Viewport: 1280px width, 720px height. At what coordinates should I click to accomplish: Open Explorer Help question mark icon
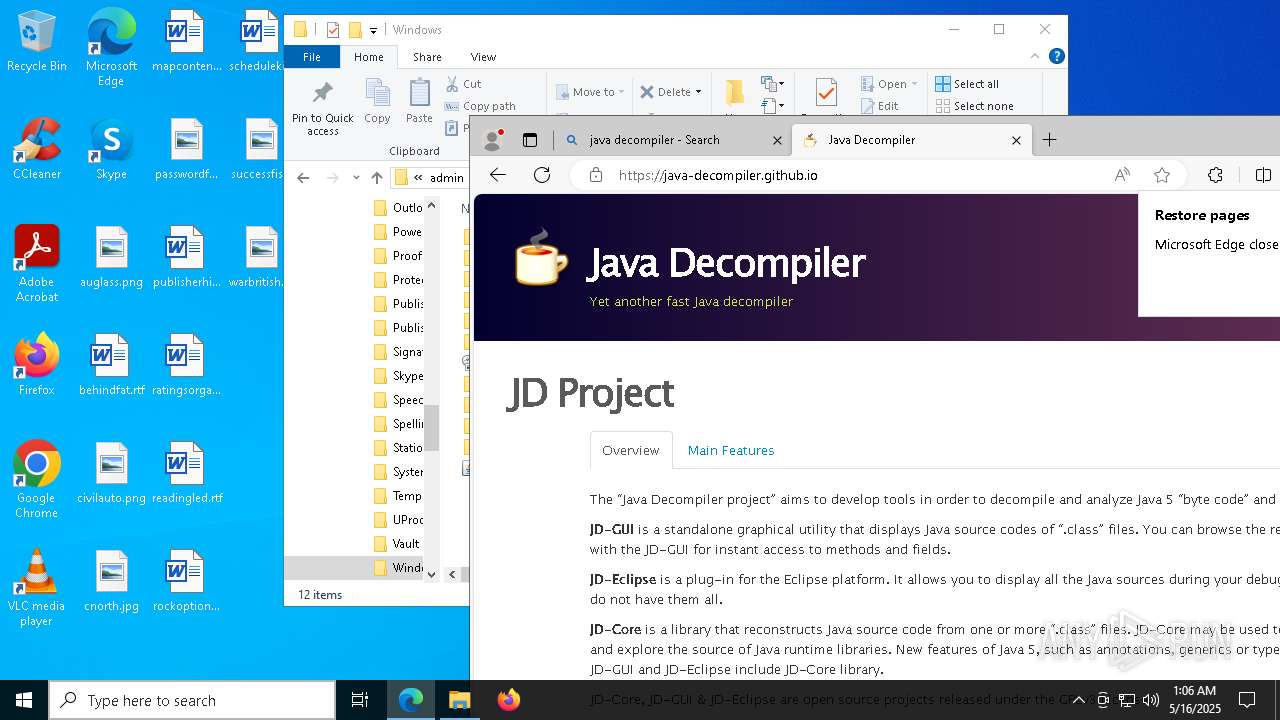[x=1056, y=57]
